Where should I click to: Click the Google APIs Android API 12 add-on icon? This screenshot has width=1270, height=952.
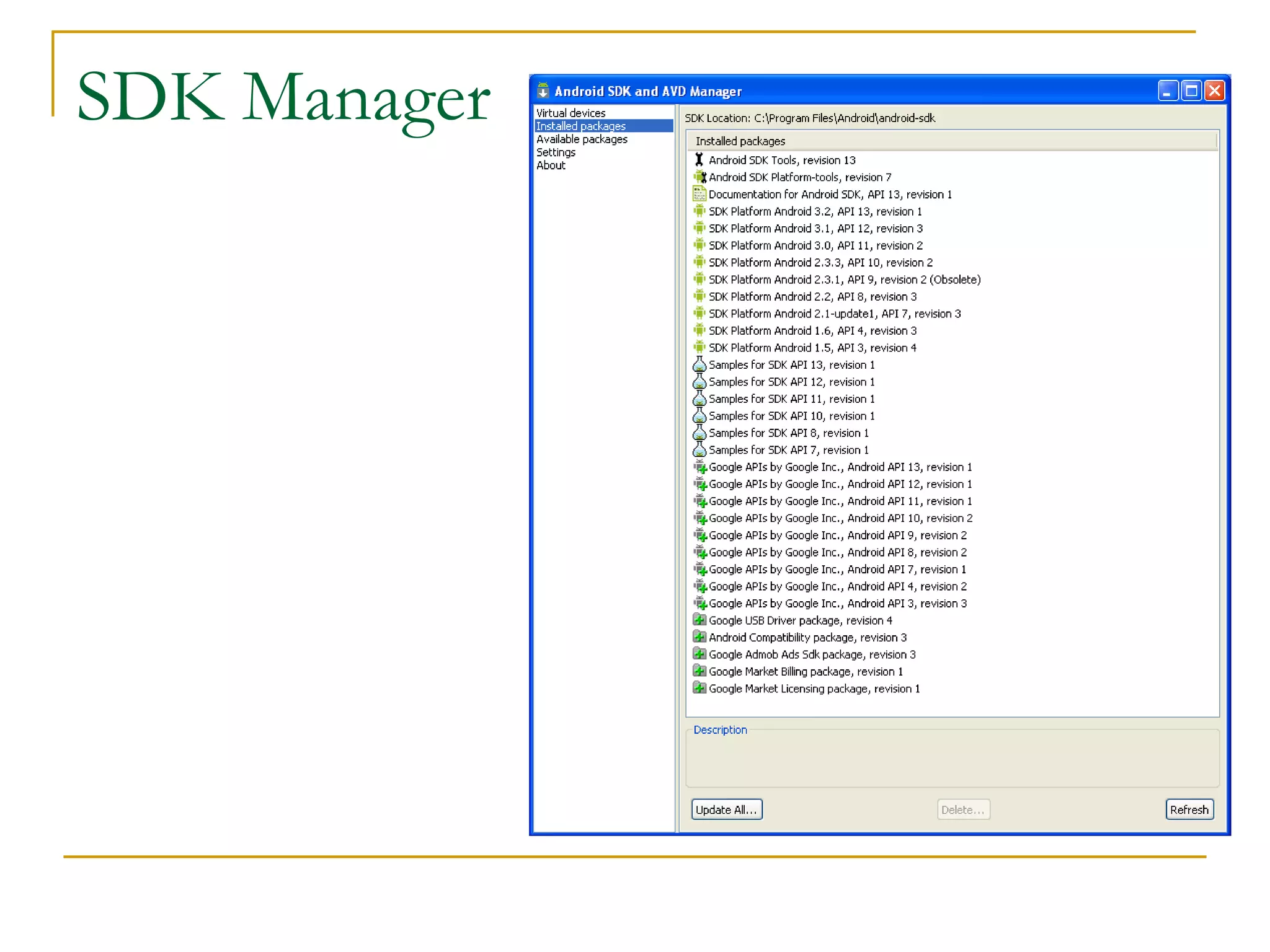coord(700,484)
